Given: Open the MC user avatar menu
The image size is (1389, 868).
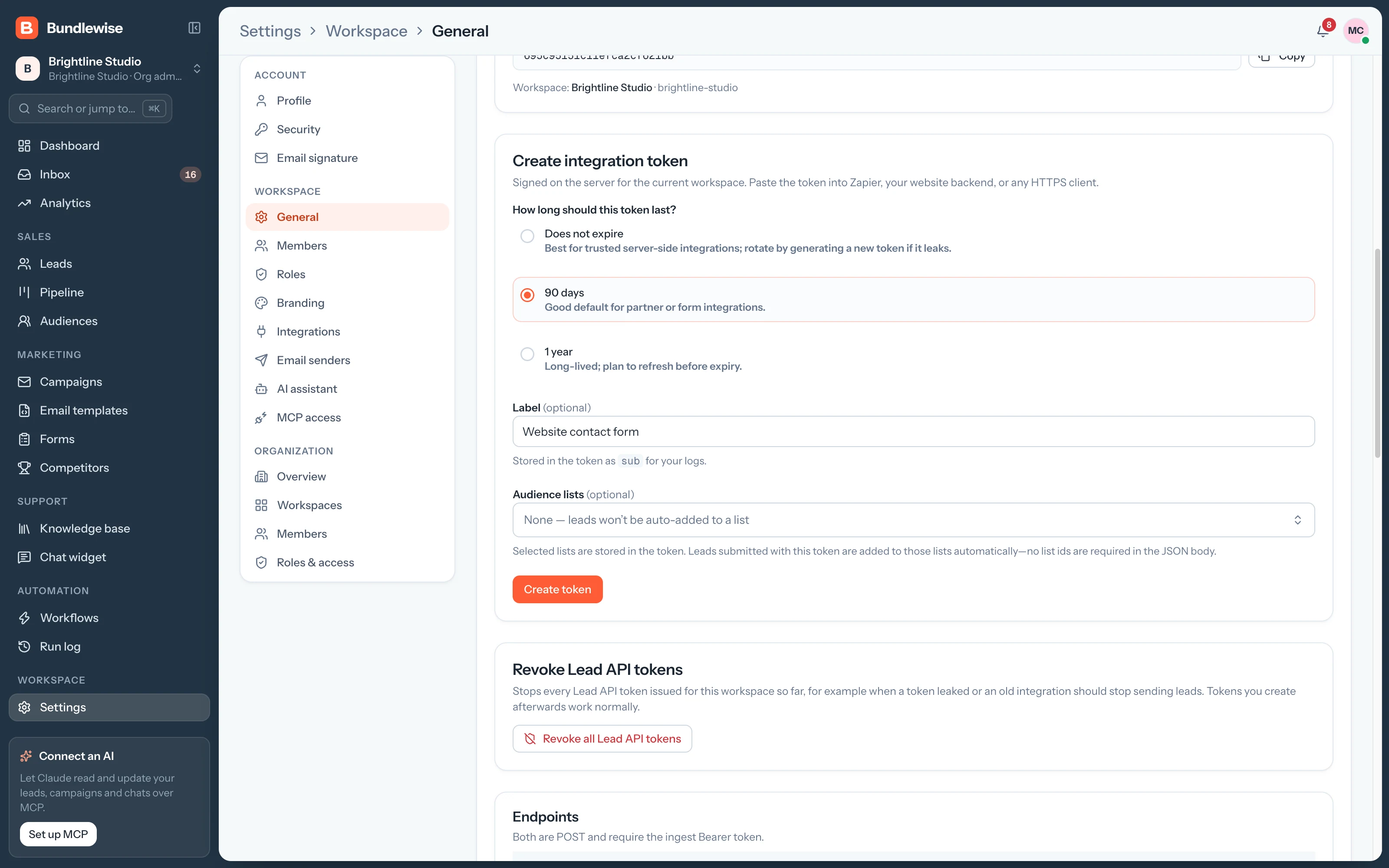Looking at the screenshot, I should coord(1356,30).
